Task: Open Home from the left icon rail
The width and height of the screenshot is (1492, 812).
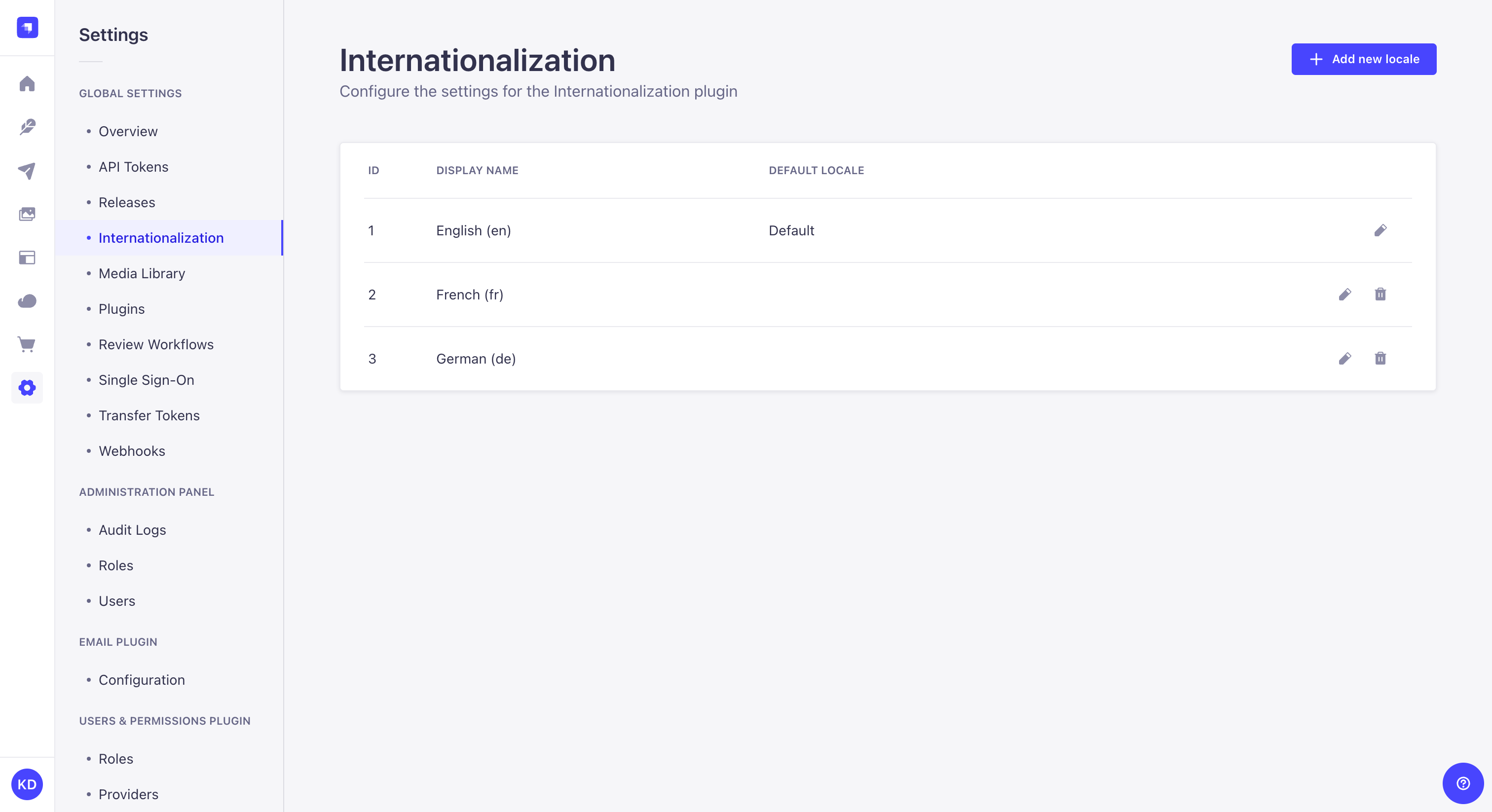Action: click(x=27, y=84)
